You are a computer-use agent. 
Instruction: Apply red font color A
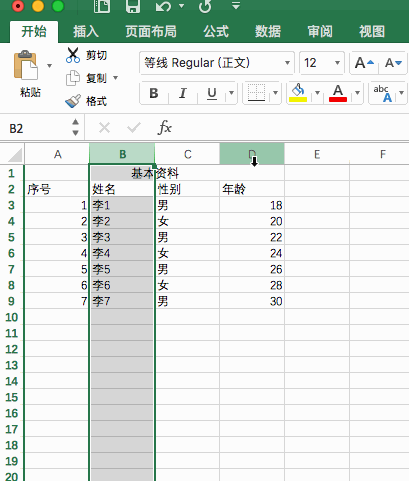coord(338,93)
